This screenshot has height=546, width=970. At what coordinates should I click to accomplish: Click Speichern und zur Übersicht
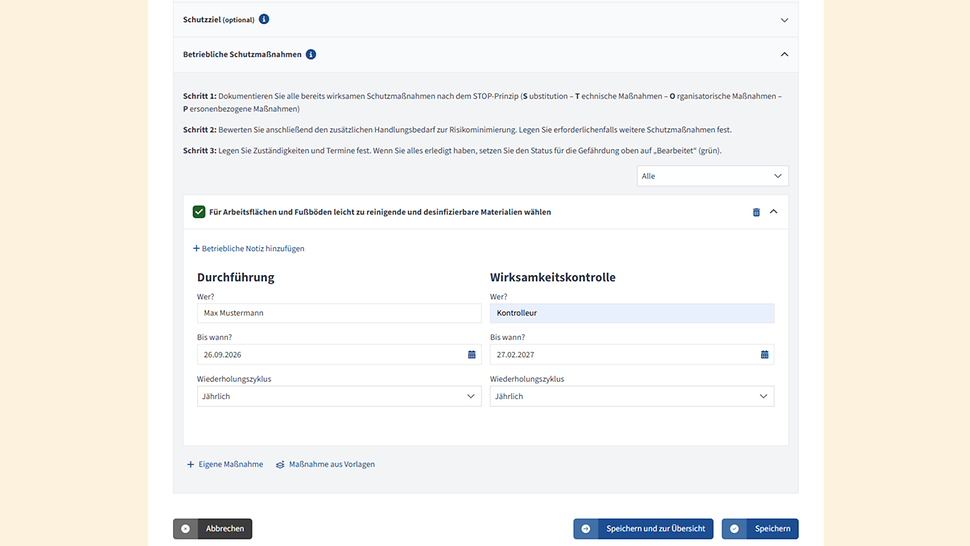coord(643,529)
